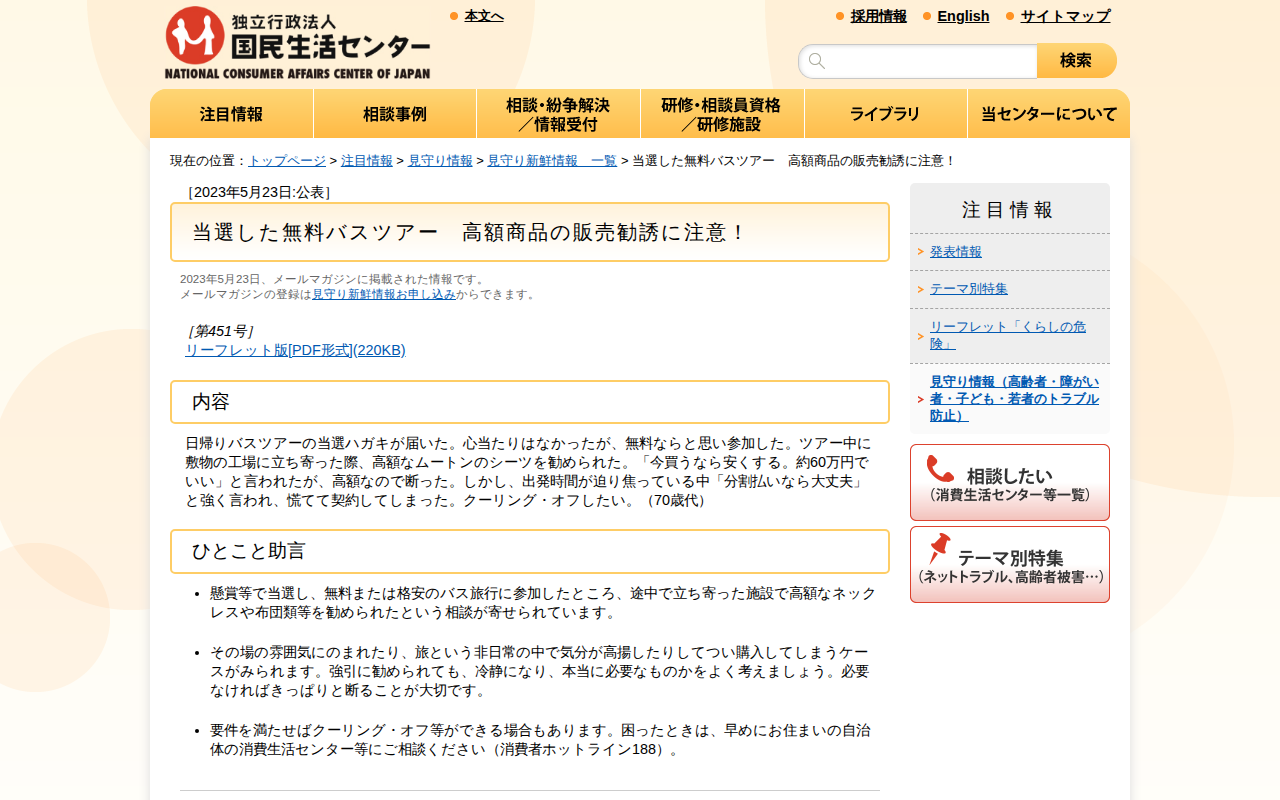This screenshot has height=800, width=1280.
Task: Click the National Consumer Affairs Center logo
Action: click(x=297, y=43)
